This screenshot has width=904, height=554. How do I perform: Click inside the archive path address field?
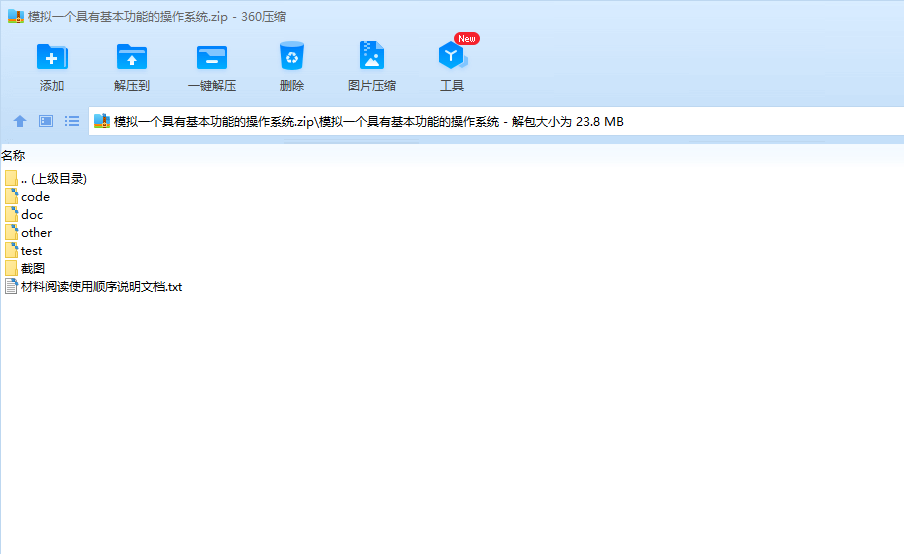click(496, 121)
